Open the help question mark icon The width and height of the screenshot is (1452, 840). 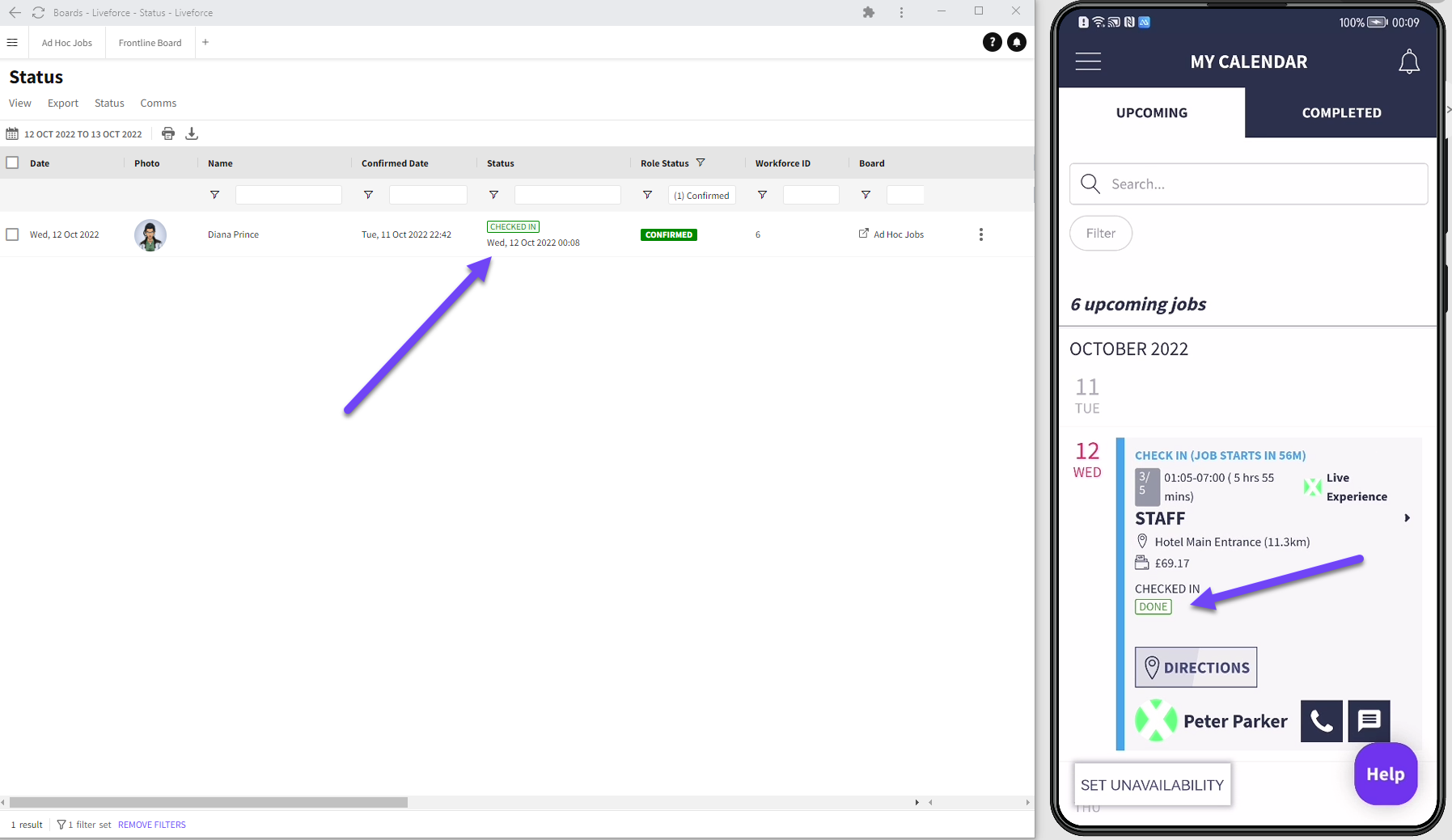click(992, 43)
